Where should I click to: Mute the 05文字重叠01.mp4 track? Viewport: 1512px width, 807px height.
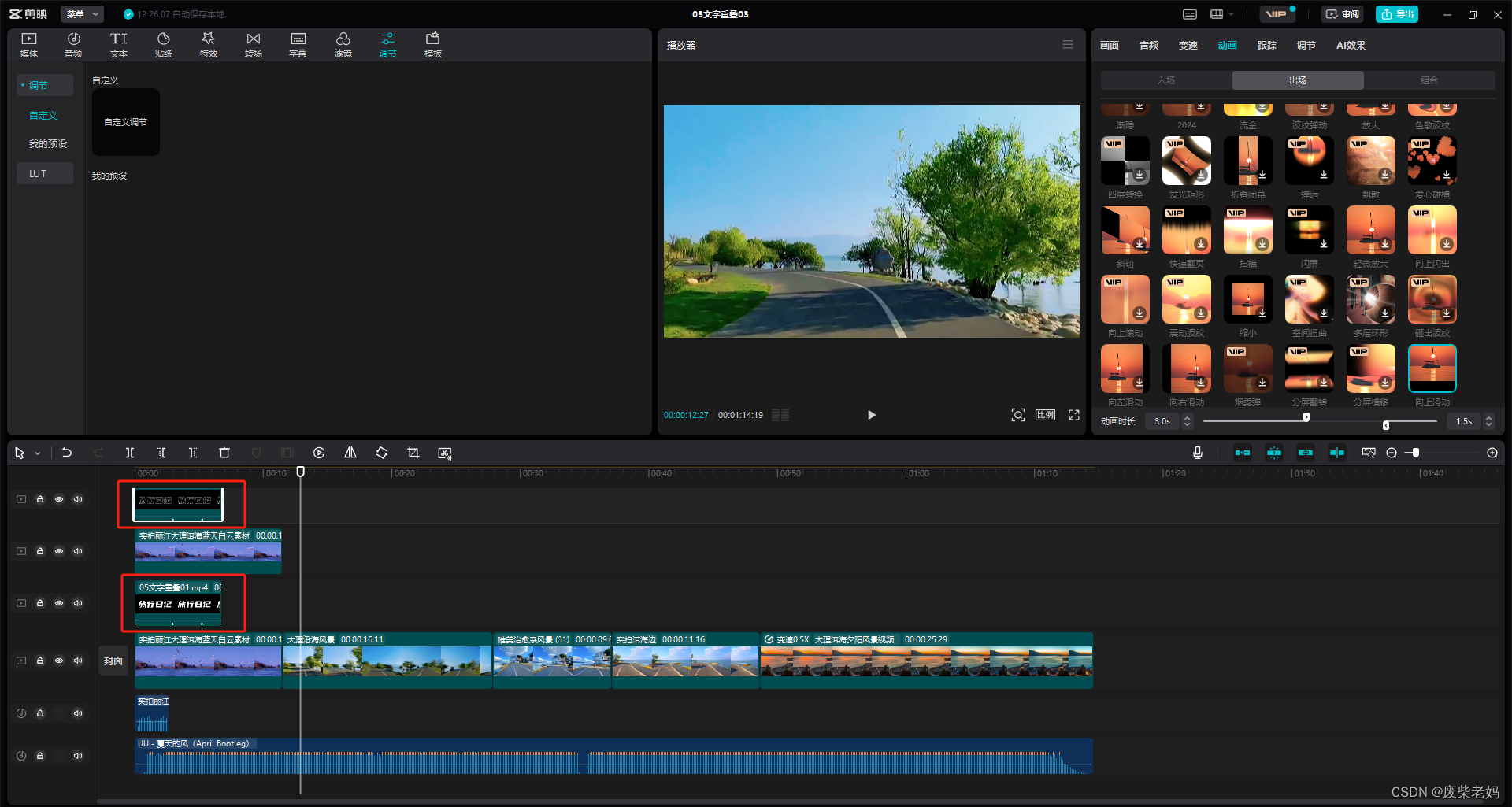[78, 603]
